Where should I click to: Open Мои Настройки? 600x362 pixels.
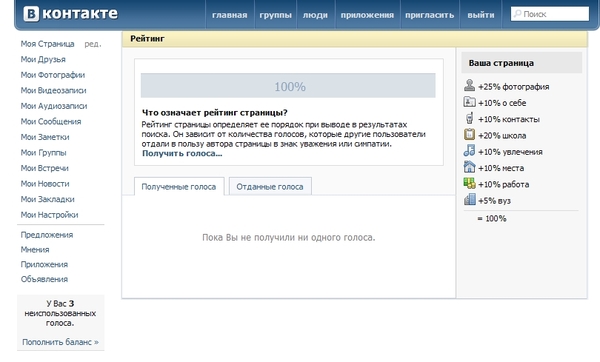49,215
